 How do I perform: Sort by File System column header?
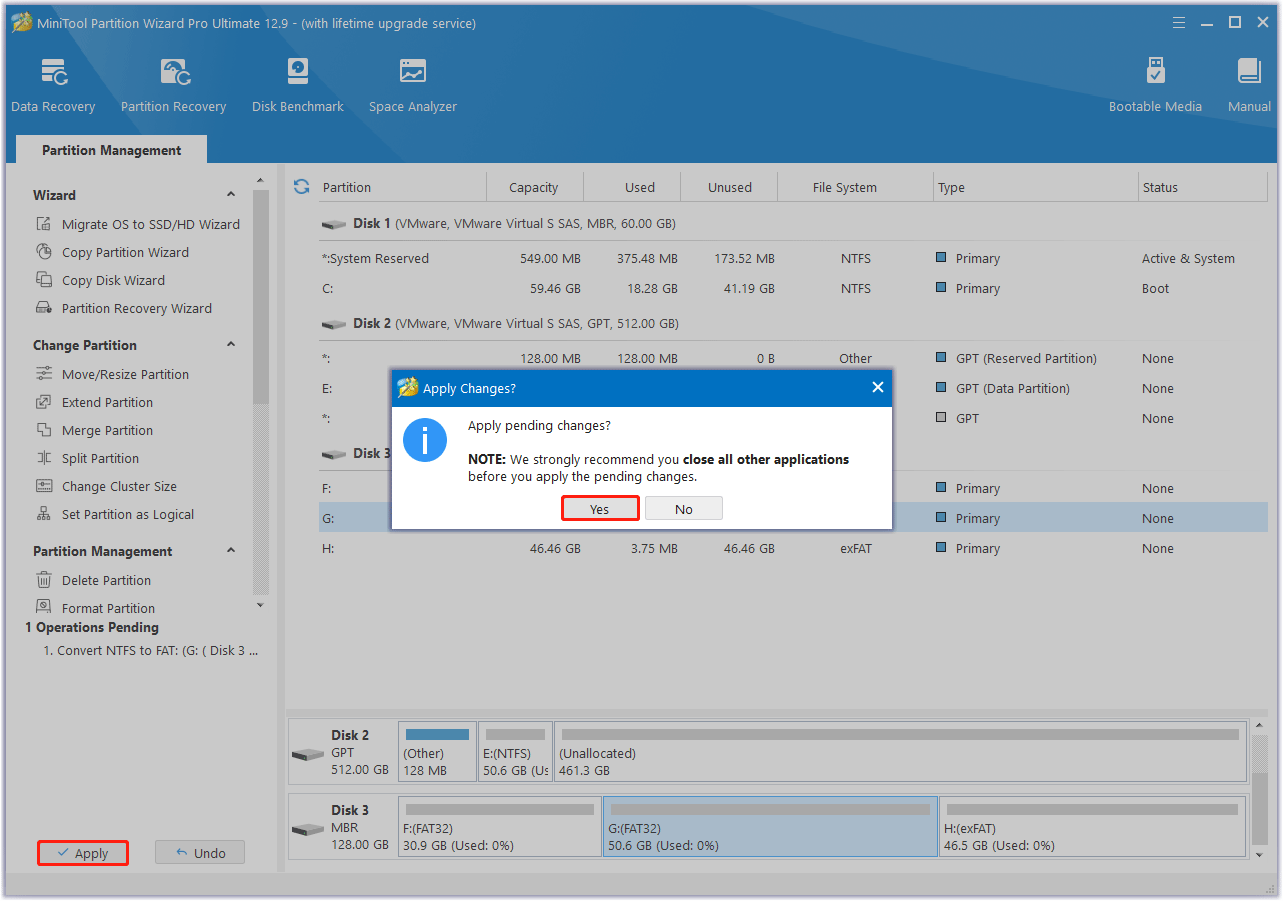click(845, 187)
